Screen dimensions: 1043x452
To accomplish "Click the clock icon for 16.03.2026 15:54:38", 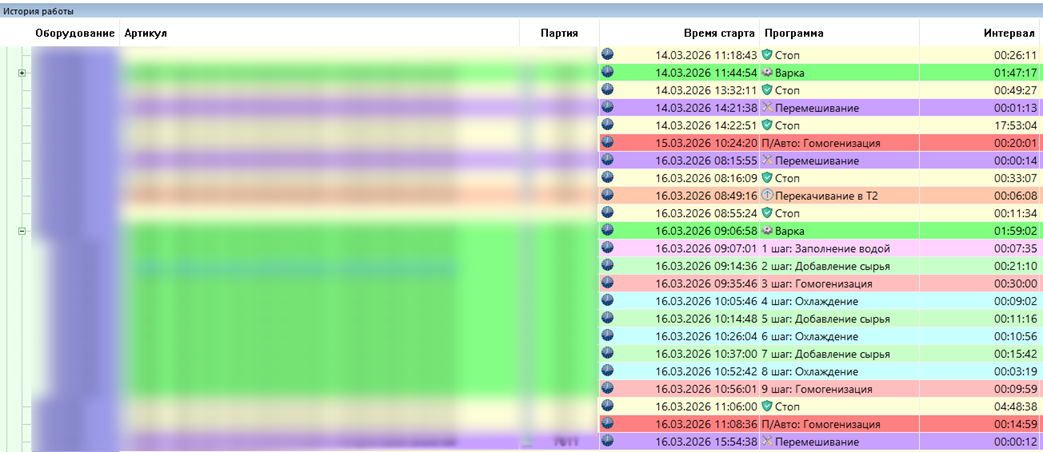I will [x=607, y=441].
